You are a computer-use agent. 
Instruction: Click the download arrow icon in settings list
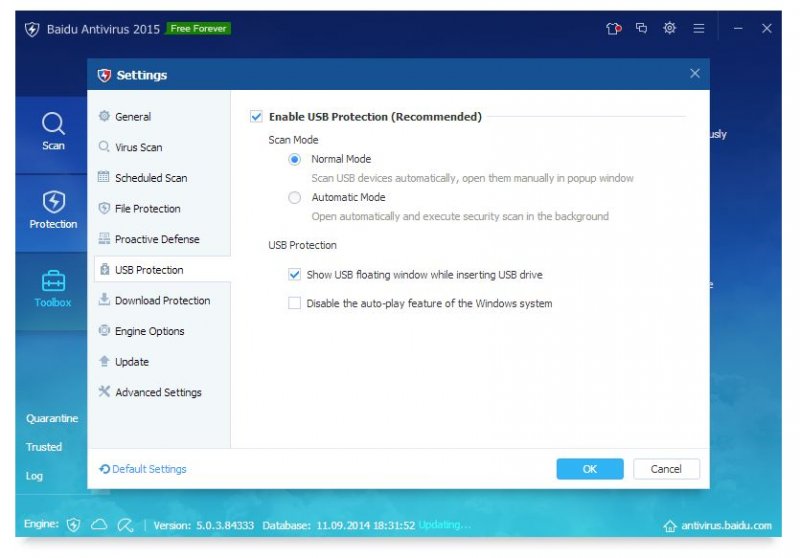(104, 299)
